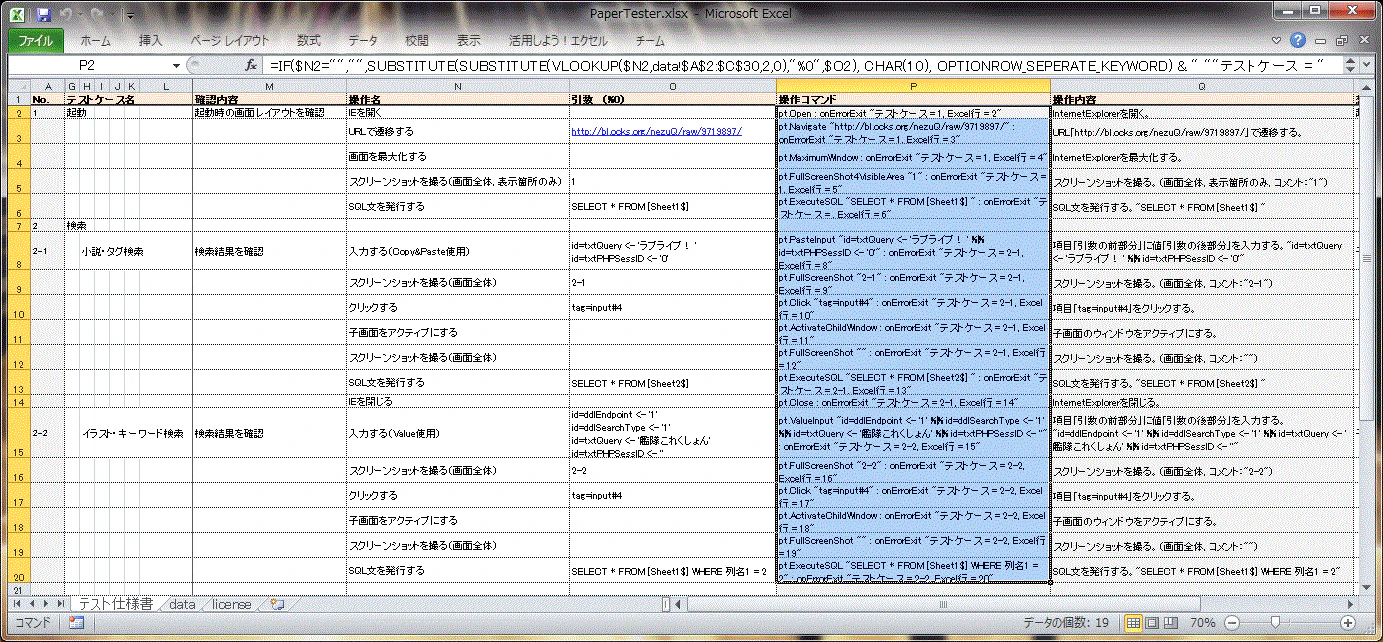
Task: Switch to Page Break Preview in status bar
Action: (x=1171, y=623)
